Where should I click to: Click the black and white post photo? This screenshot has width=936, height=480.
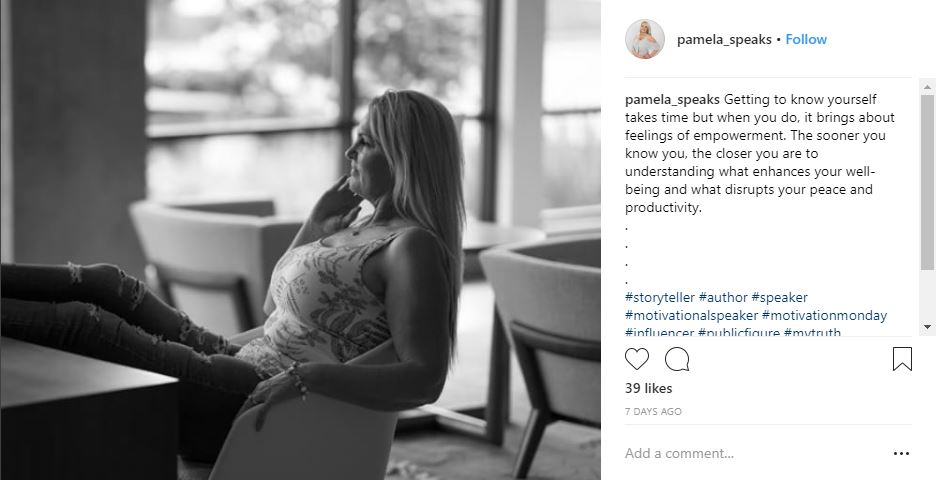tap(300, 240)
